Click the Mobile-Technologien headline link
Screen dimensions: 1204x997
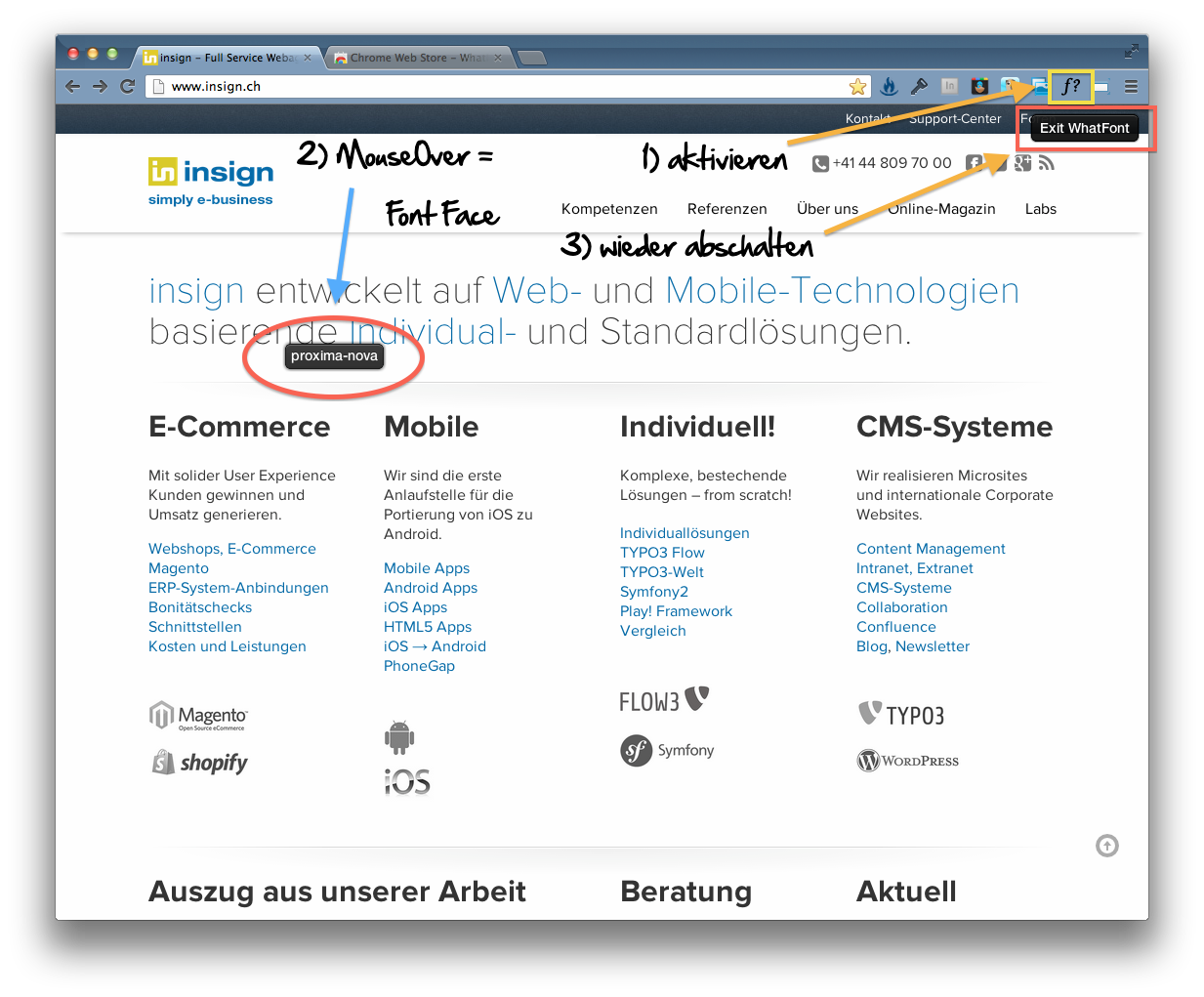843,291
